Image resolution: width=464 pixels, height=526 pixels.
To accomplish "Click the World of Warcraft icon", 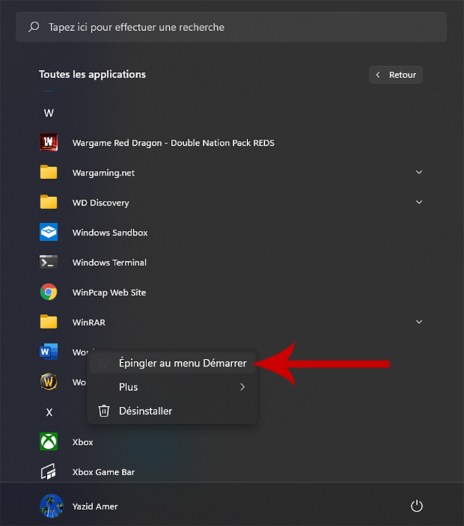I will tap(49, 382).
